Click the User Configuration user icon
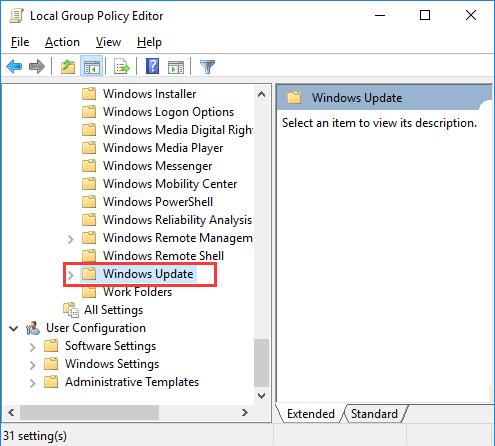The height and width of the screenshot is (446, 495). pos(33,328)
